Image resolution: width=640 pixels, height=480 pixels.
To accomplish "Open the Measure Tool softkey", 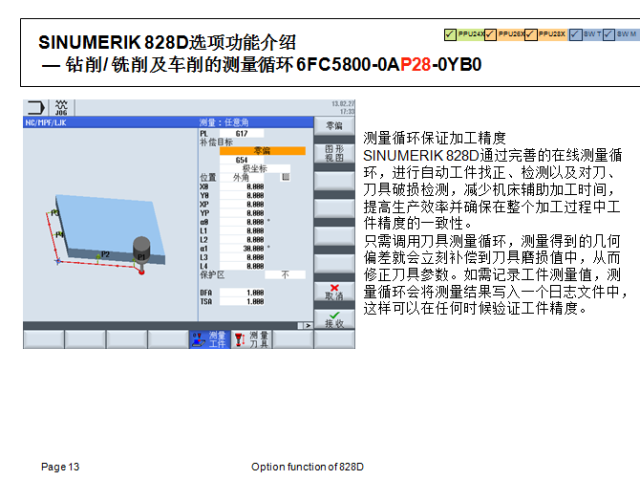I will pyautogui.click(x=251, y=340).
